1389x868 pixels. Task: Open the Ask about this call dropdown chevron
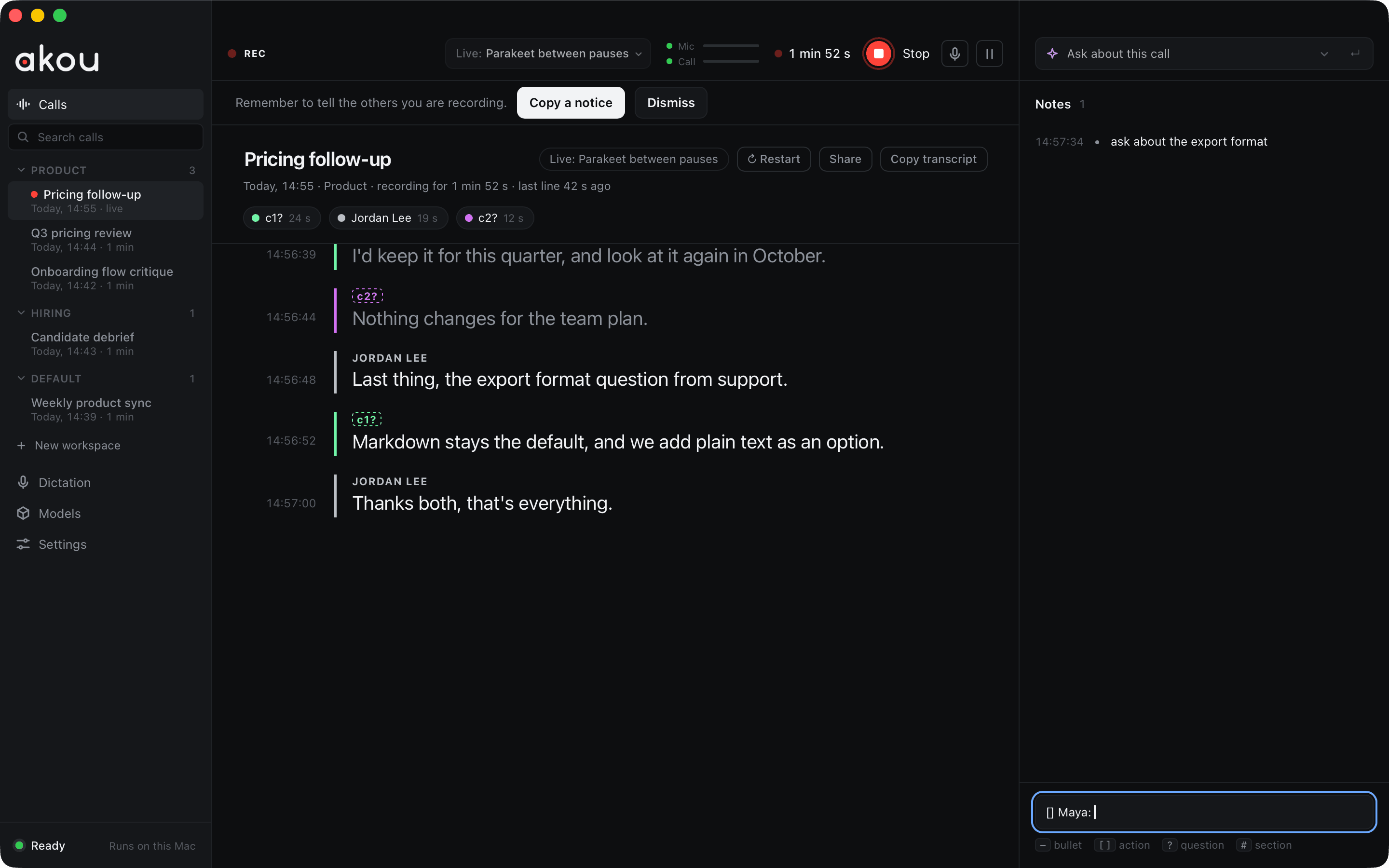(x=1324, y=54)
